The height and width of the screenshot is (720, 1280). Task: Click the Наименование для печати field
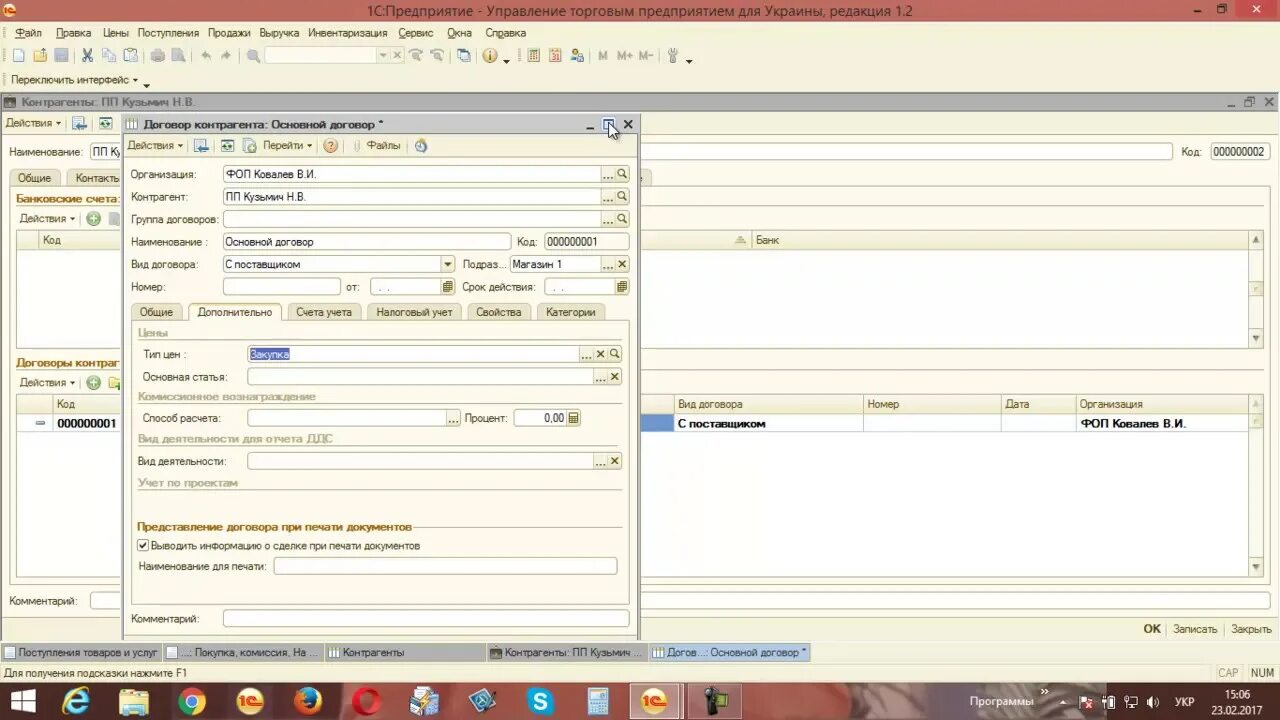click(445, 566)
